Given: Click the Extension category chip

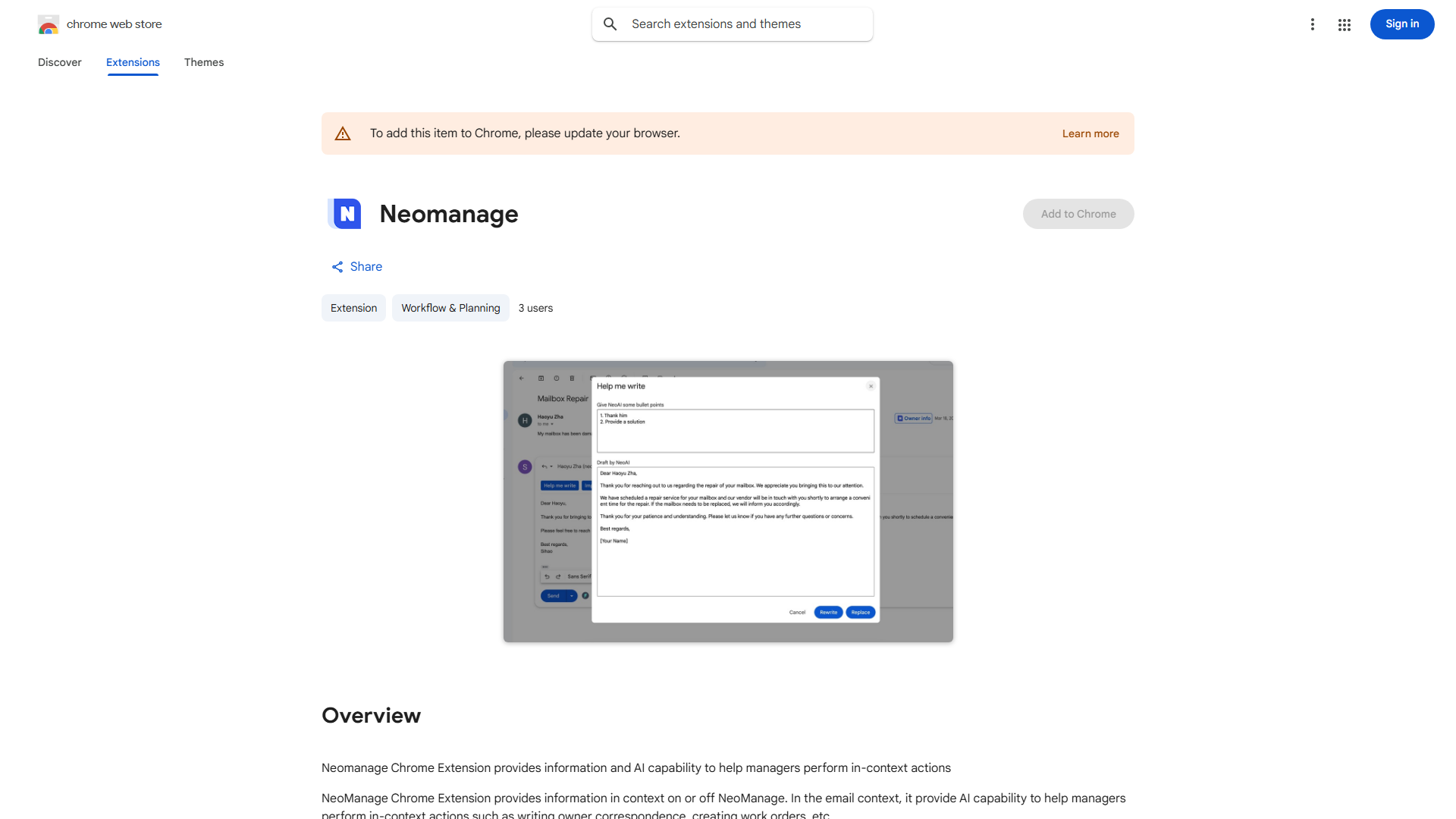Looking at the screenshot, I should [x=353, y=308].
